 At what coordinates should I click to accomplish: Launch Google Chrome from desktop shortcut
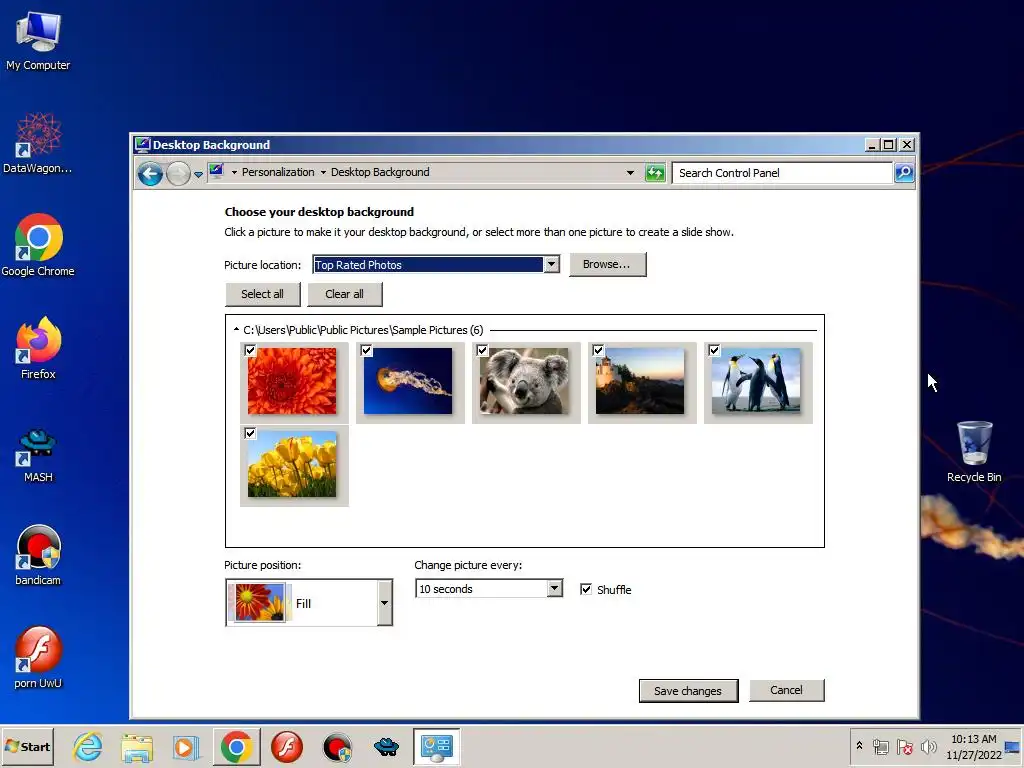(x=38, y=246)
